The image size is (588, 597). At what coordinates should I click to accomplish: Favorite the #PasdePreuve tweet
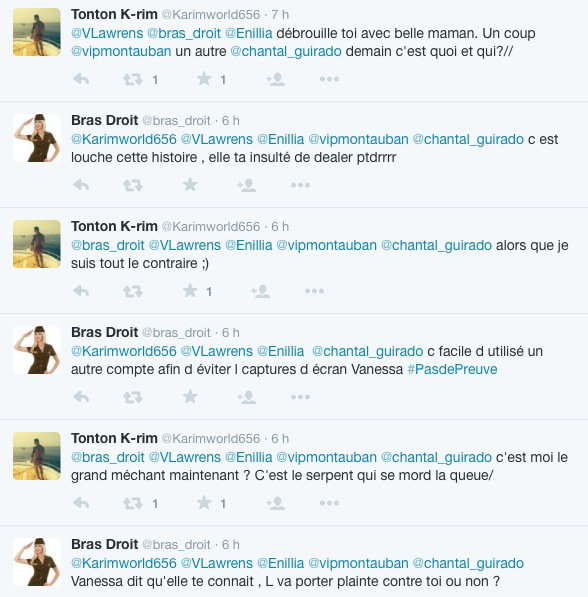[190, 397]
